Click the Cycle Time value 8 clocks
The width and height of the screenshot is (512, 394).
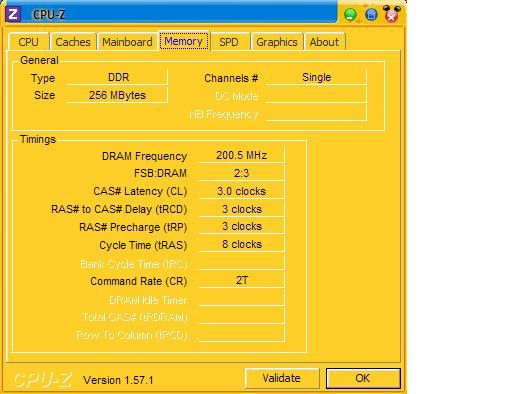pos(242,244)
